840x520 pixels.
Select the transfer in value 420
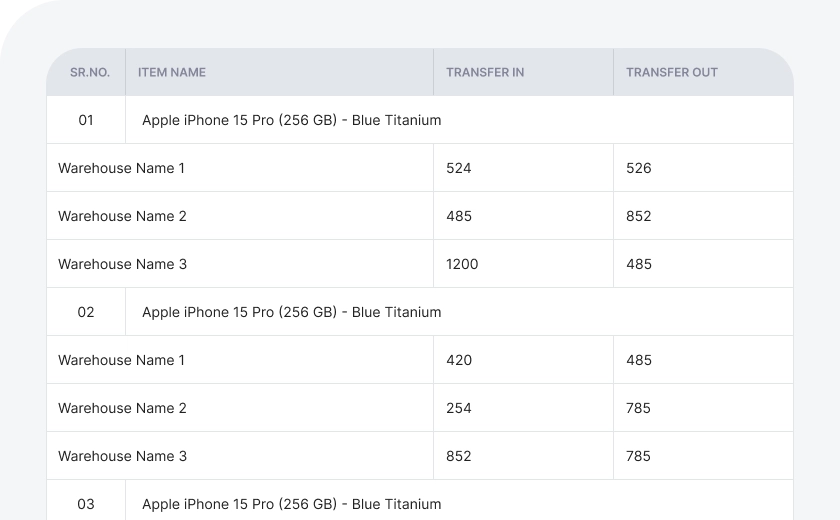click(x=459, y=360)
